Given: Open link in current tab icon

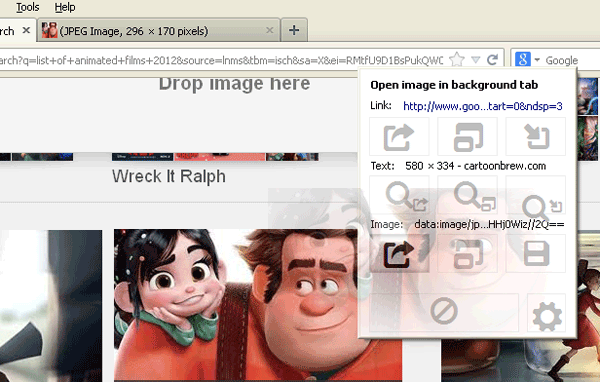Looking at the screenshot, I should tap(536, 137).
